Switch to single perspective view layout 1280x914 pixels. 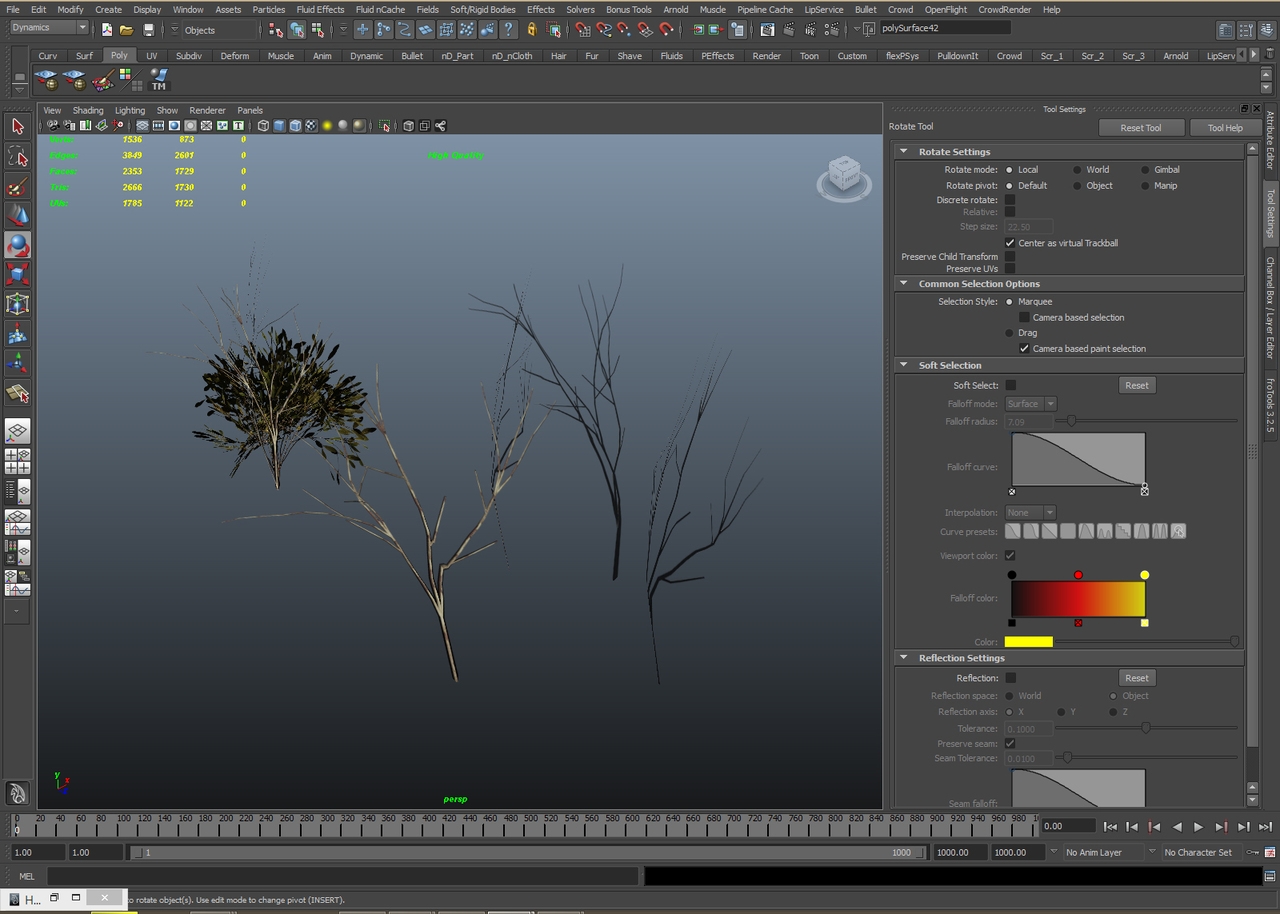pyautogui.click(x=17, y=431)
